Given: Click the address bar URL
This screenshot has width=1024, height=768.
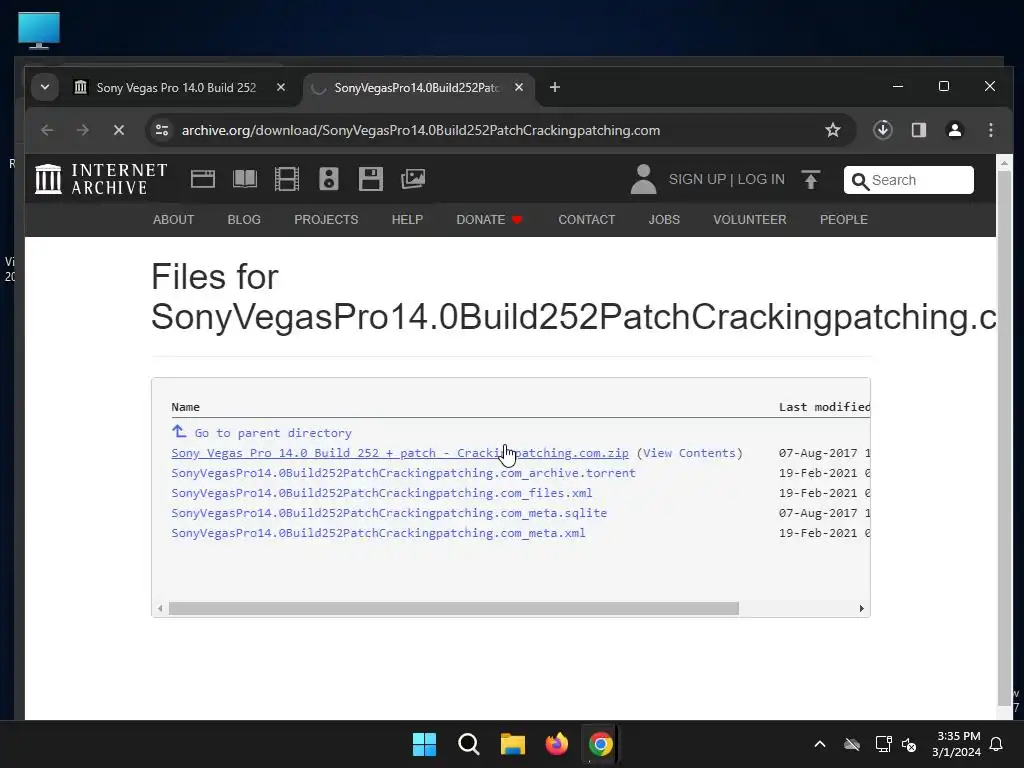Looking at the screenshot, I should 421,130.
